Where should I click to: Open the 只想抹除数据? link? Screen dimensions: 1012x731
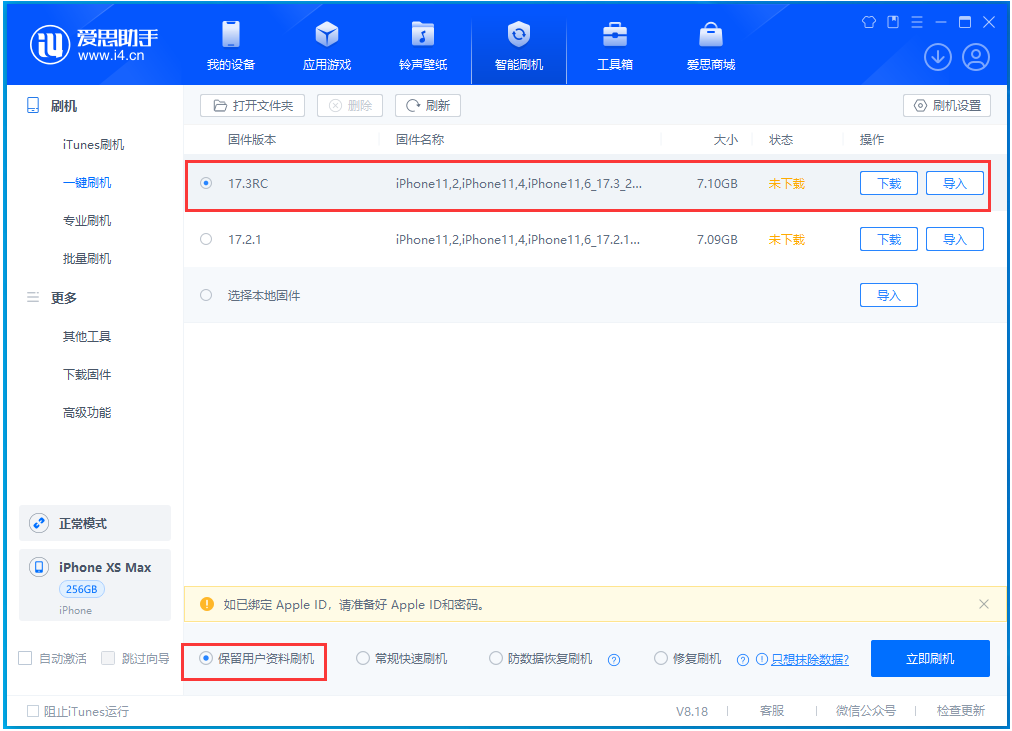click(x=812, y=659)
